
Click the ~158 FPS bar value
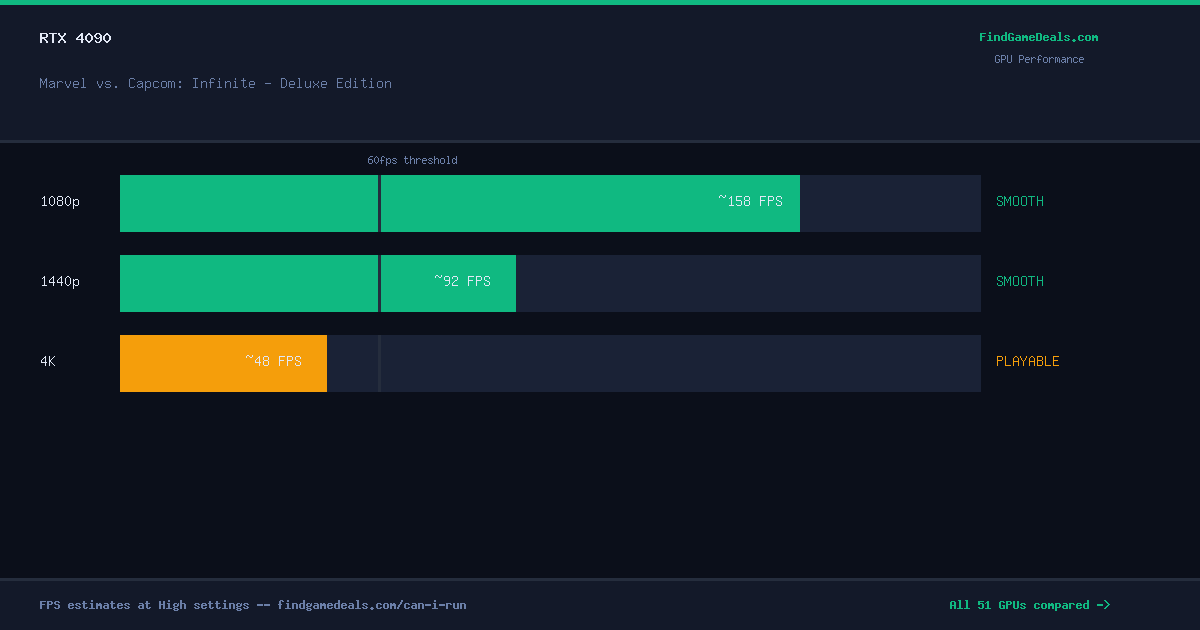(750, 201)
